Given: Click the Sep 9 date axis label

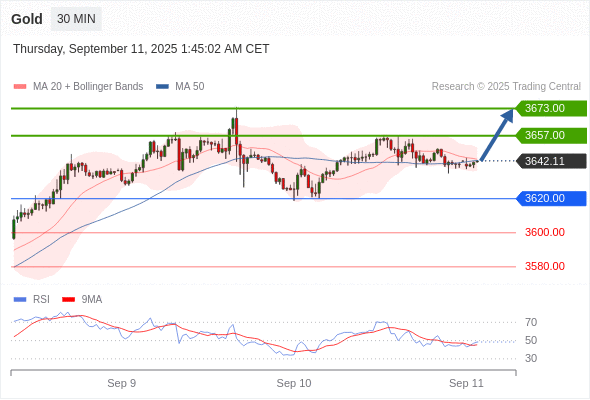Looking at the screenshot, I should [122, 383].
